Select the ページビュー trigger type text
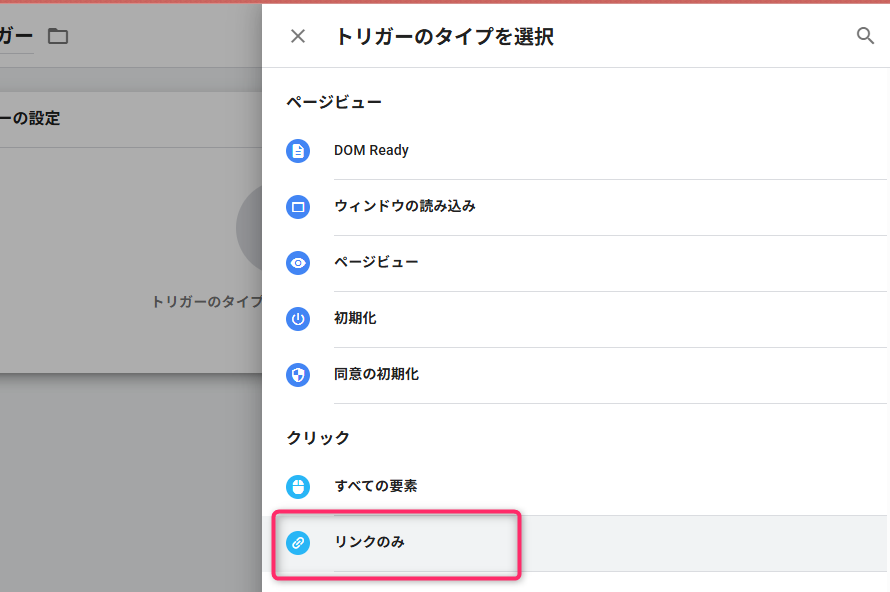The width and height of the screenshot is (890, 592). 376,263
